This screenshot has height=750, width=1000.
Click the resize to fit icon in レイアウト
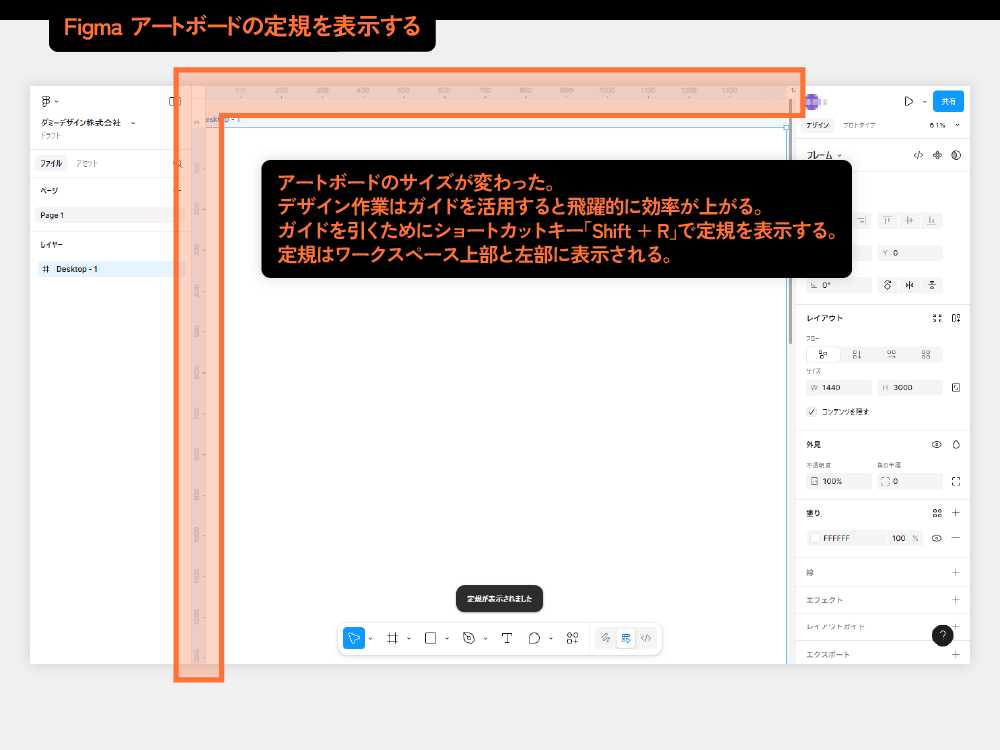(937, 318)
